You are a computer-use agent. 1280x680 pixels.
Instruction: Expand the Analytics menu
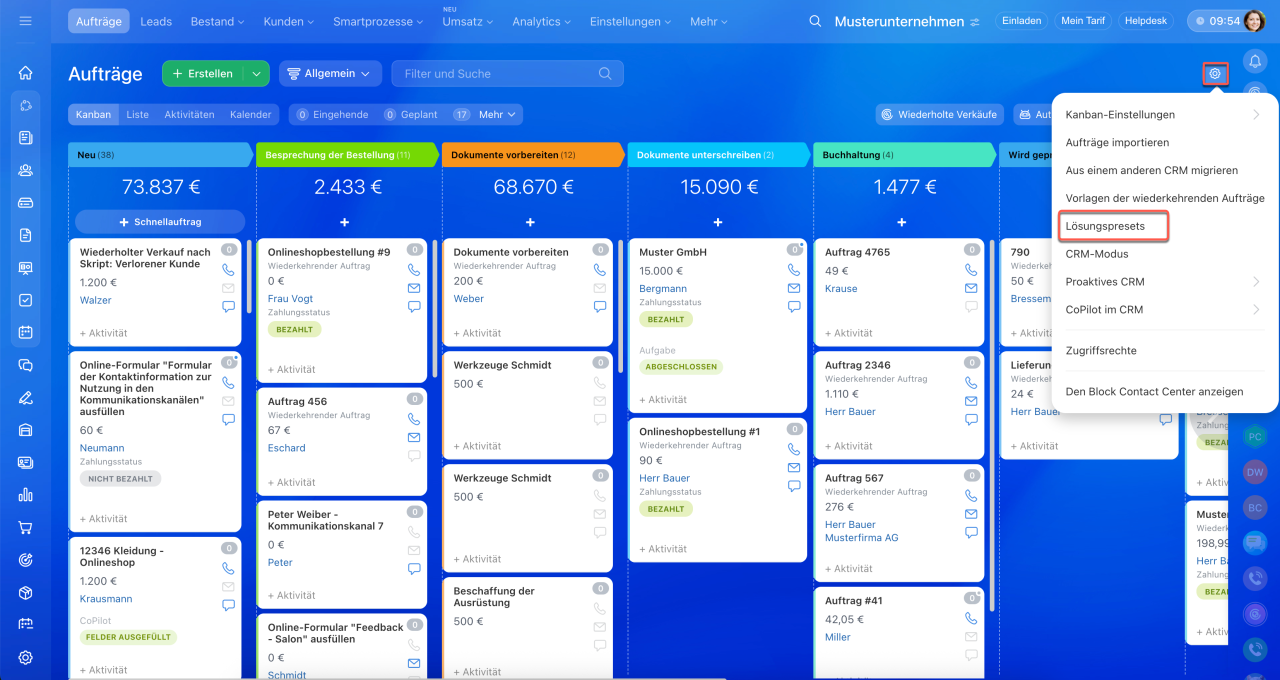[544, 21]
